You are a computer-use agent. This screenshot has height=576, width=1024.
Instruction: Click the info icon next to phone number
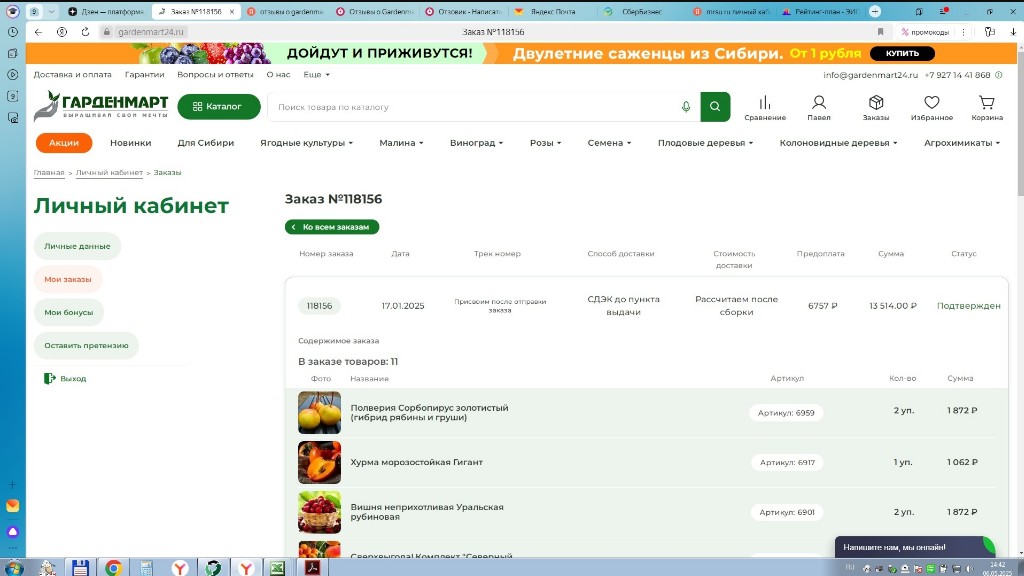tap(999, 75)
